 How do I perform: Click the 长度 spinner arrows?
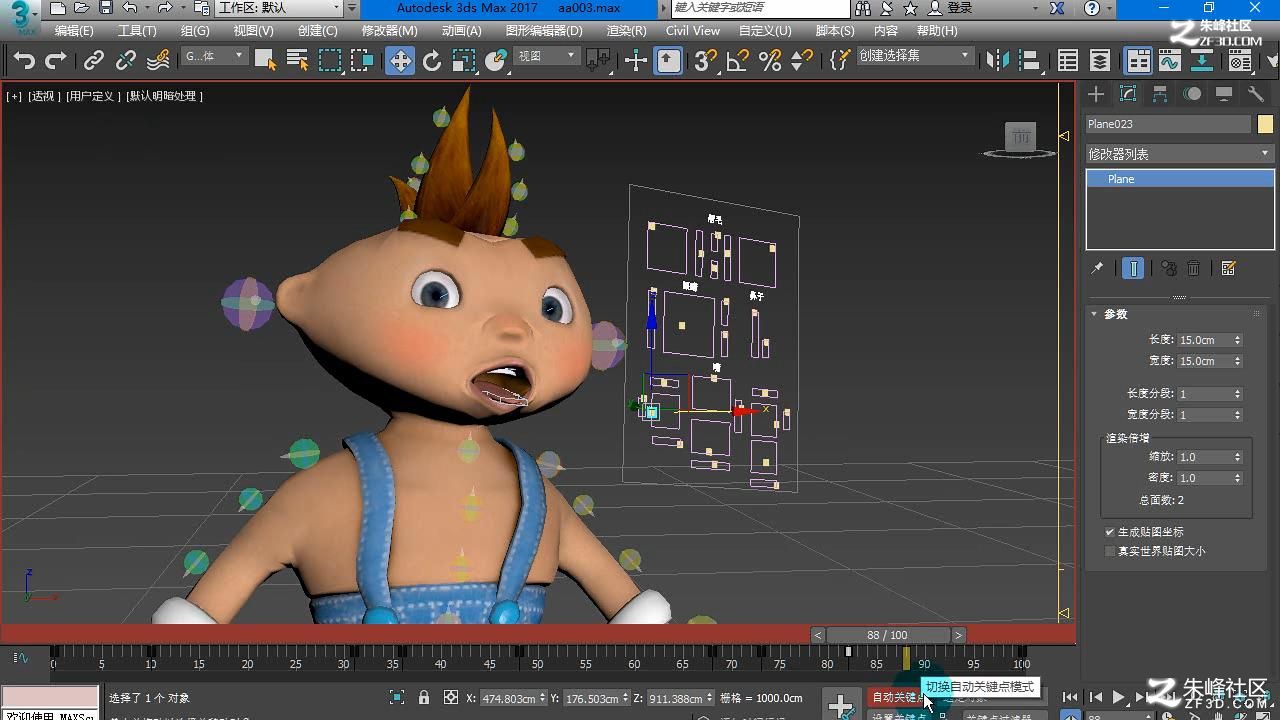point(1237,340)
